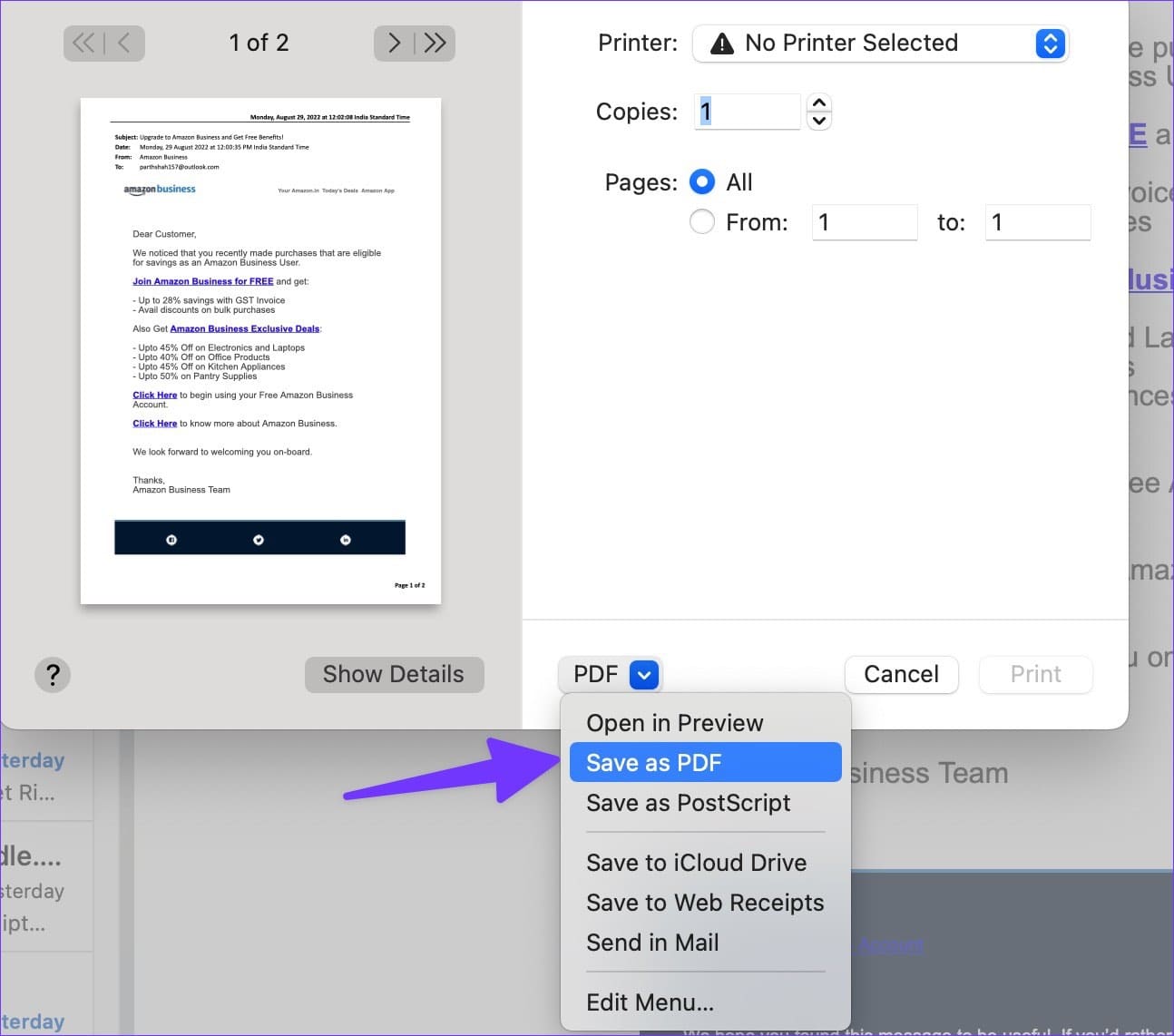The height and width of the screenshot is (1036, 1174).
Task: Click the Show Details button
Action: 394,674
